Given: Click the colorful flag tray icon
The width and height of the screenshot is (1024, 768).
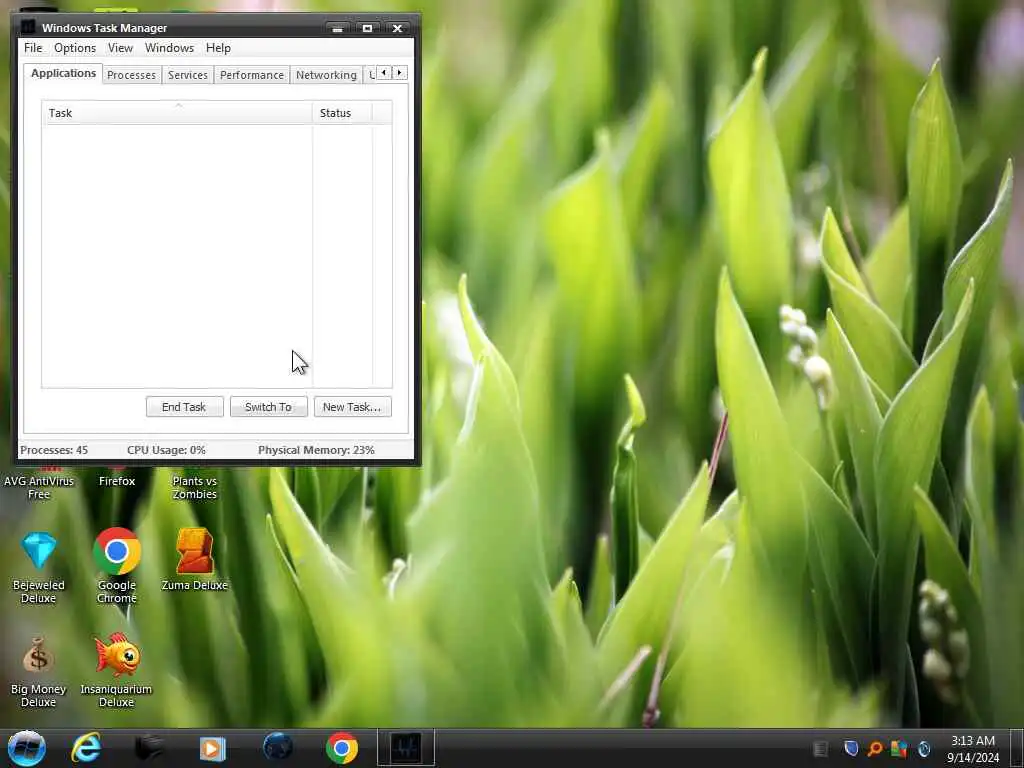Looking at the screenshot, I should (x=899, y=748).
